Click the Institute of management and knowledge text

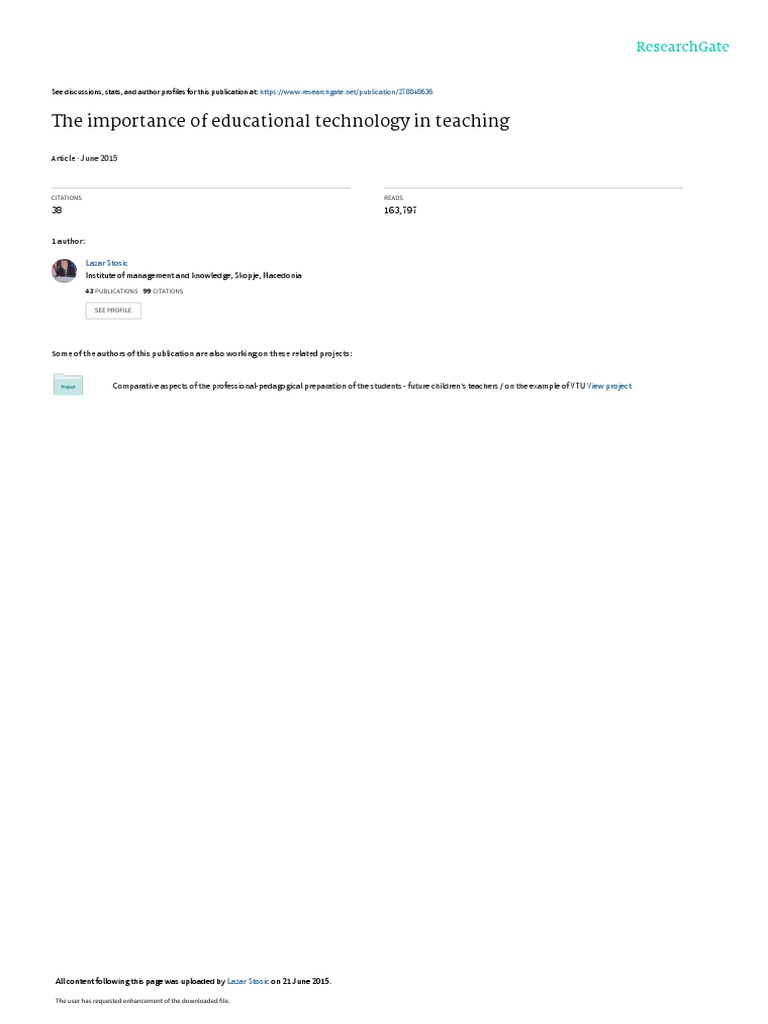pos(193,276)
